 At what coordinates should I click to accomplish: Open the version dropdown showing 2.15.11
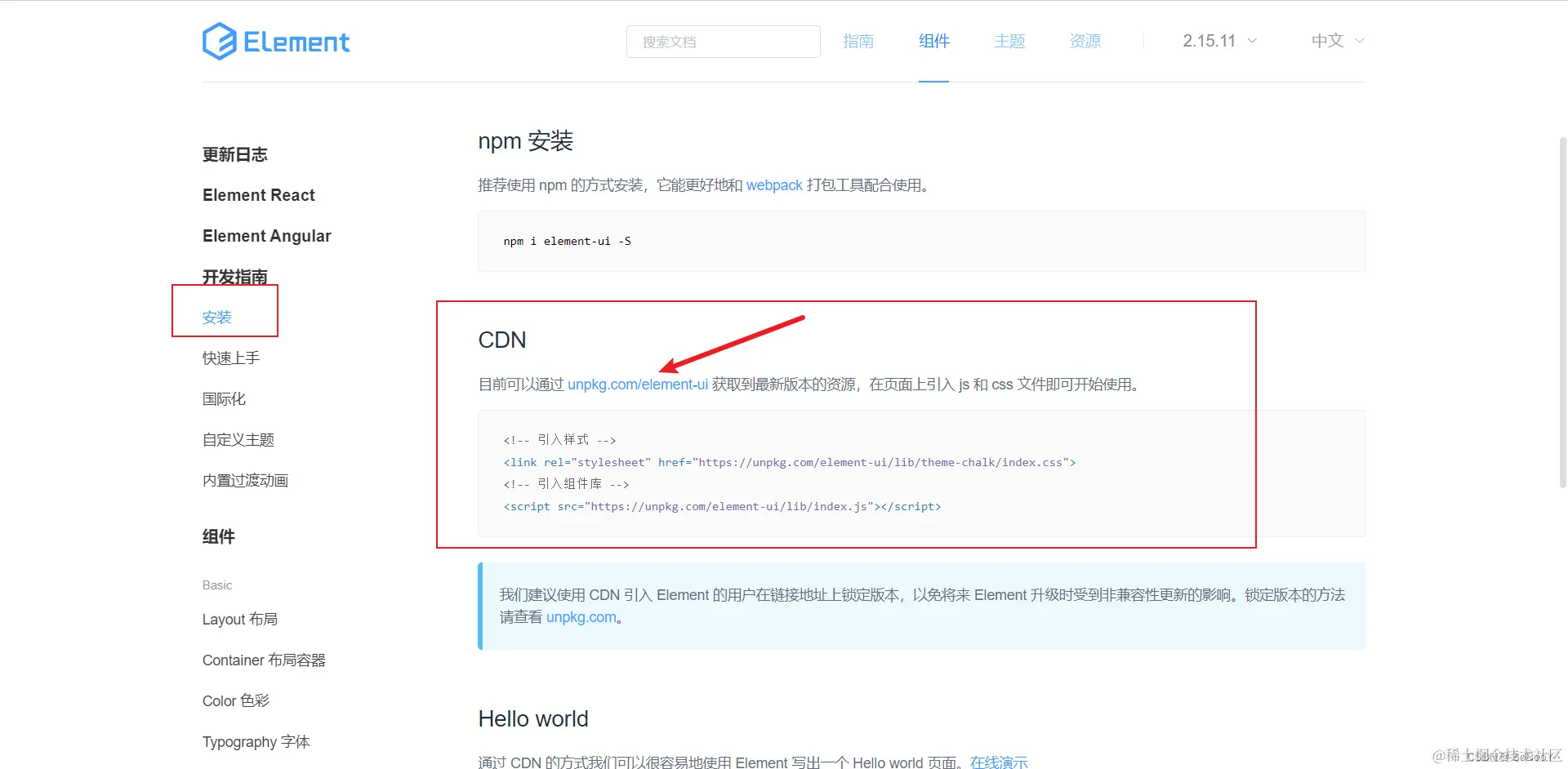click(1218, 40)
